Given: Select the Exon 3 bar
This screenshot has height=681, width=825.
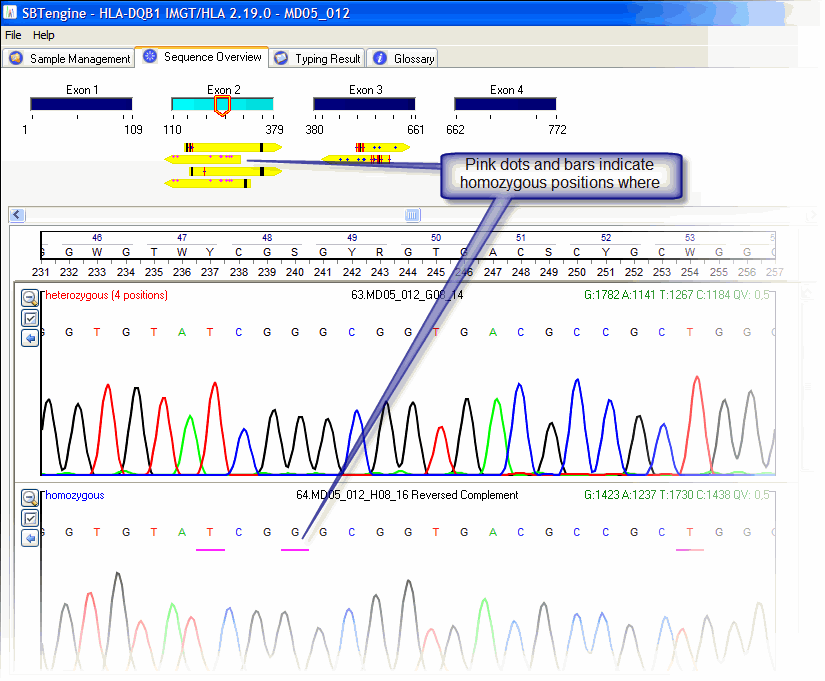Looking at the screenshot, I should (x=364, y=104).
